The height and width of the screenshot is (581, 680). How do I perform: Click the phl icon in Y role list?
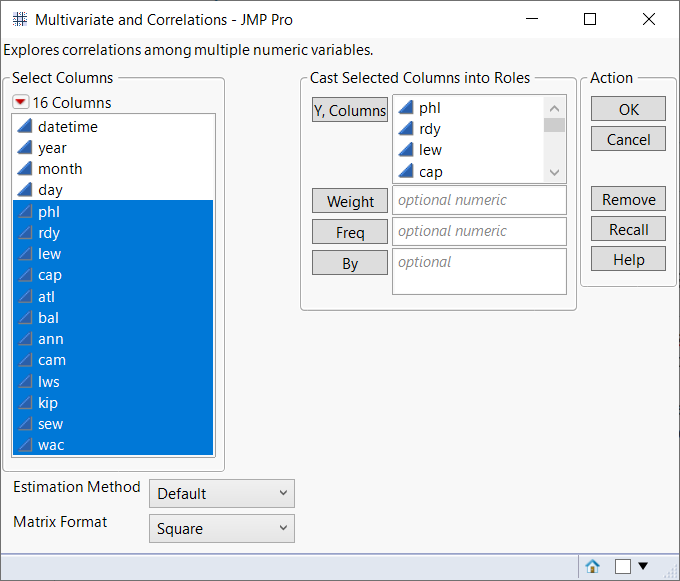point(405,108)
